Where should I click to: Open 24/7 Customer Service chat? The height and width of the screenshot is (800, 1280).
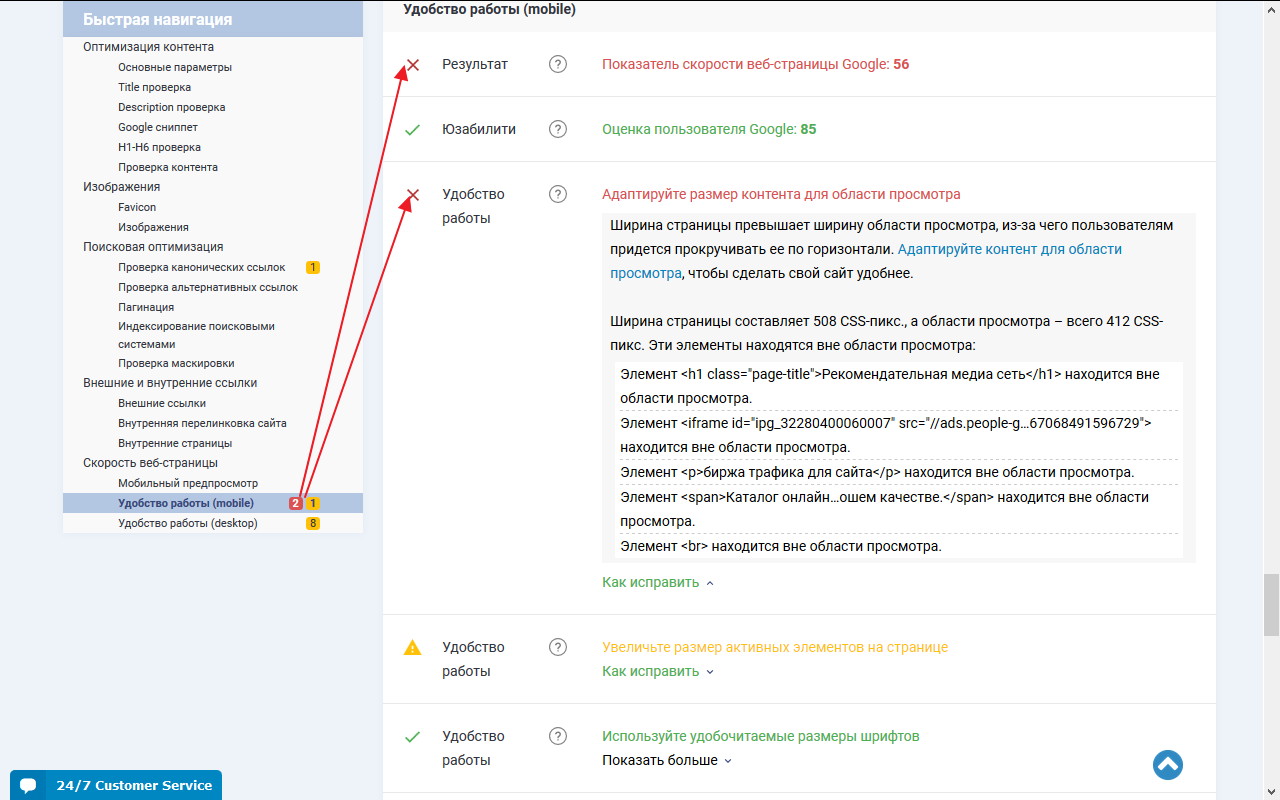point(134,785)
